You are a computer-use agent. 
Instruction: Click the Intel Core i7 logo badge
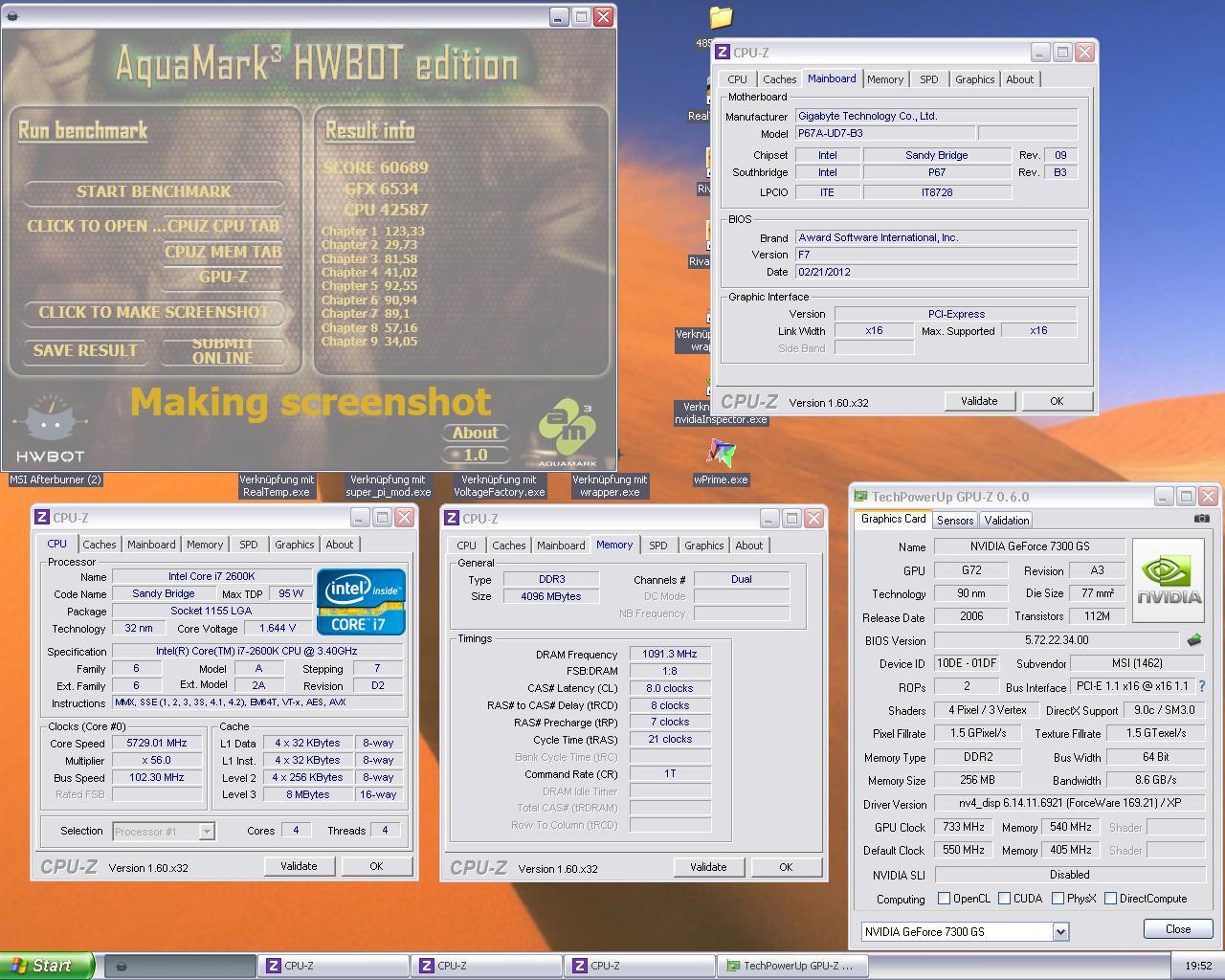(362, 602)
